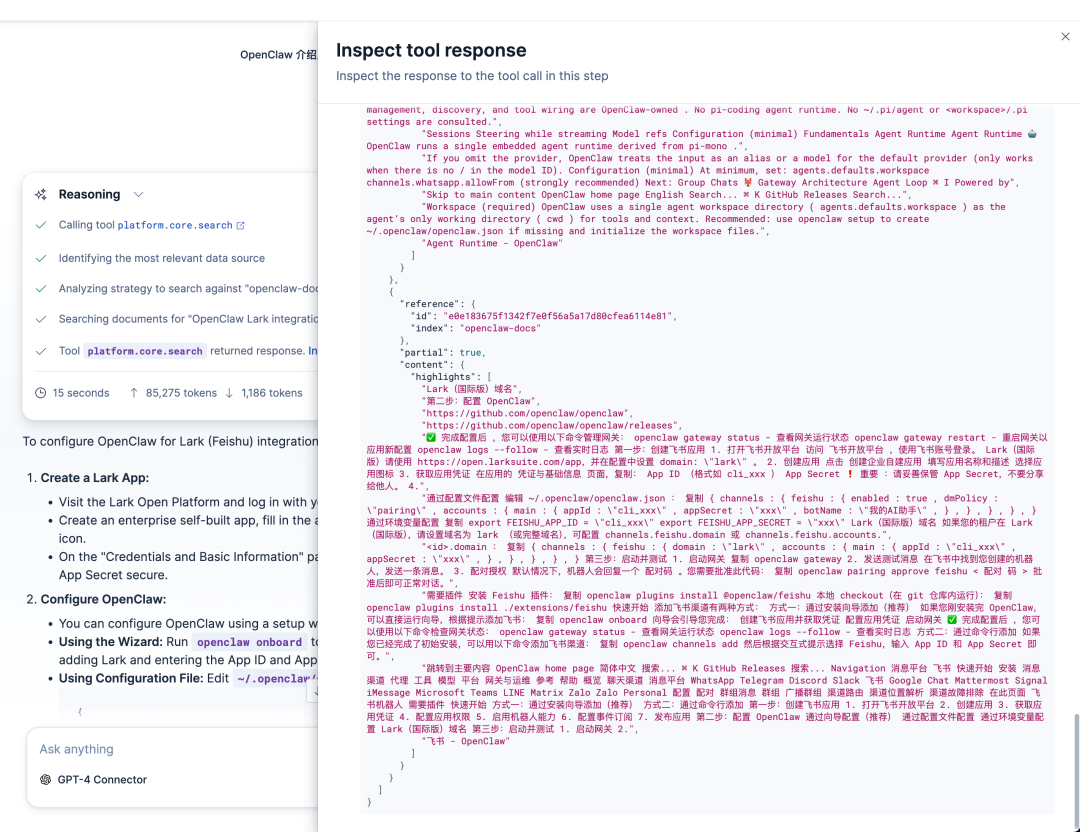Click the 'Create a Lark App:' heading
Viewport: 1080px width, 832px height.
click(94, 478)
